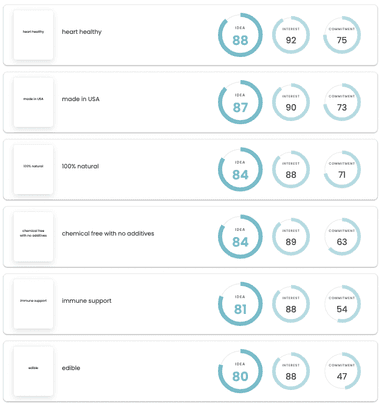Select the heart healthy Interest score 92 ring
The width and height of the screenshot is (384, 406).
click(291, 35)
